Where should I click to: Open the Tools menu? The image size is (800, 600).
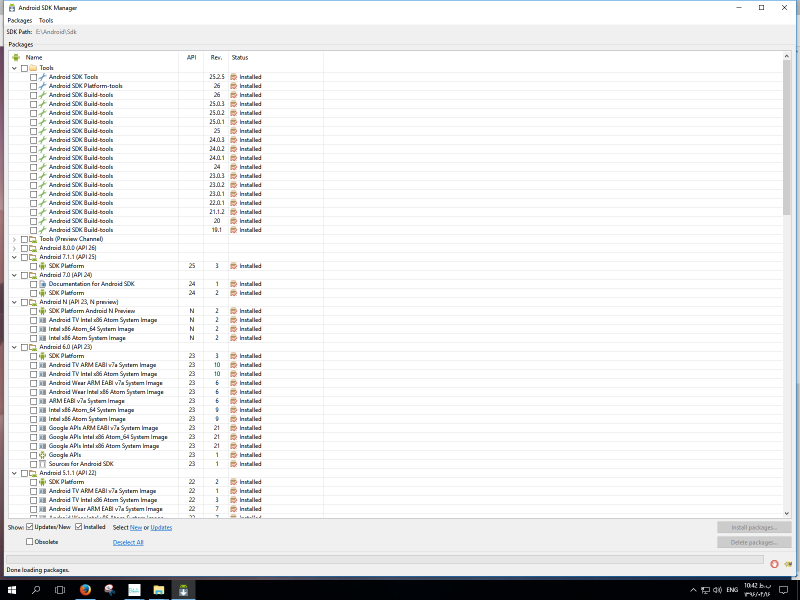46,20
